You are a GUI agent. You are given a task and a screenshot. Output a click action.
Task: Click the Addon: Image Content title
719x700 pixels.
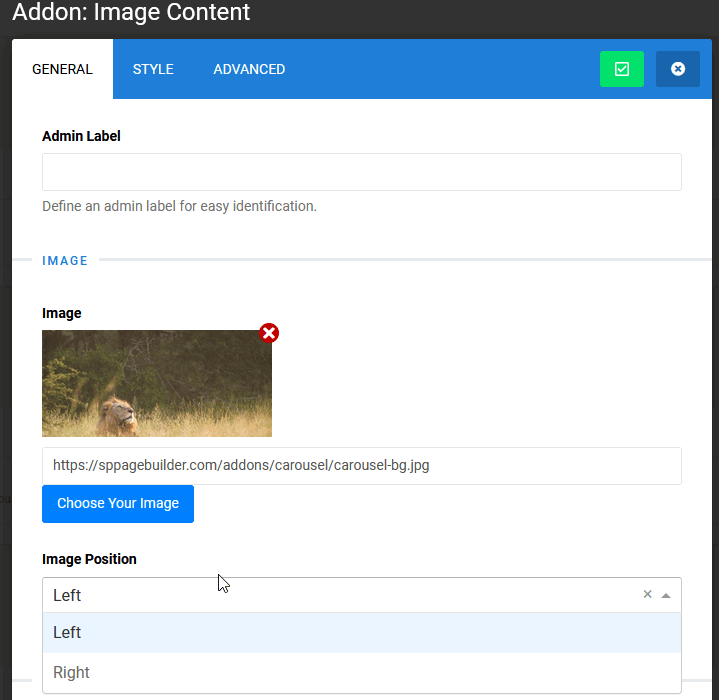131,13
